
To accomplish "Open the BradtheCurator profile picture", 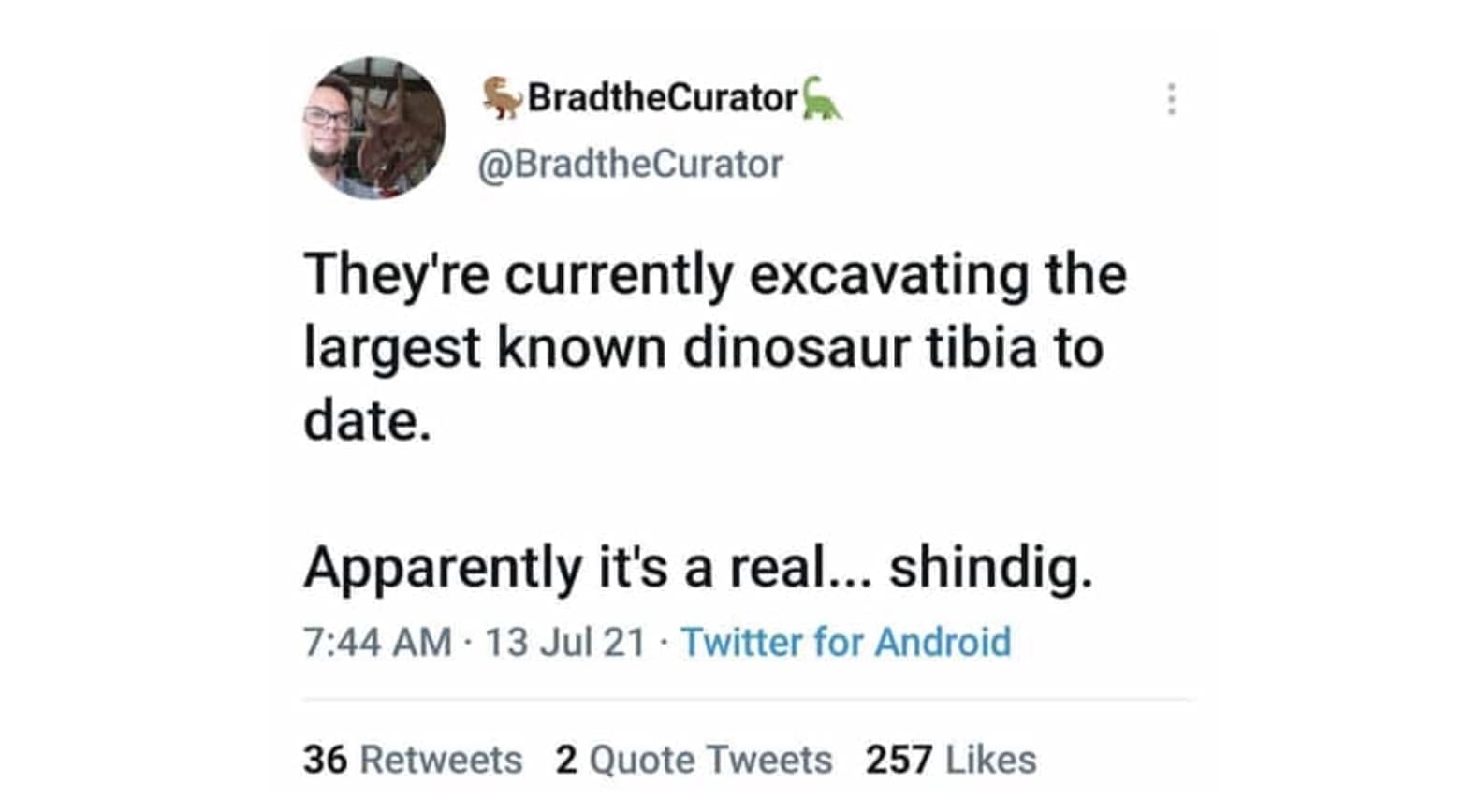I will 374,128.
